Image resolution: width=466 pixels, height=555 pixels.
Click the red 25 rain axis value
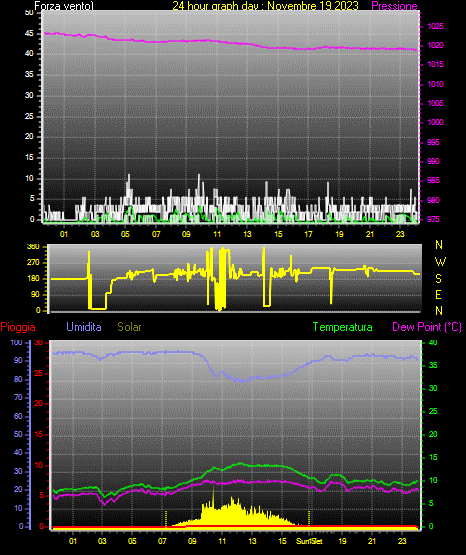coord(39,373)
